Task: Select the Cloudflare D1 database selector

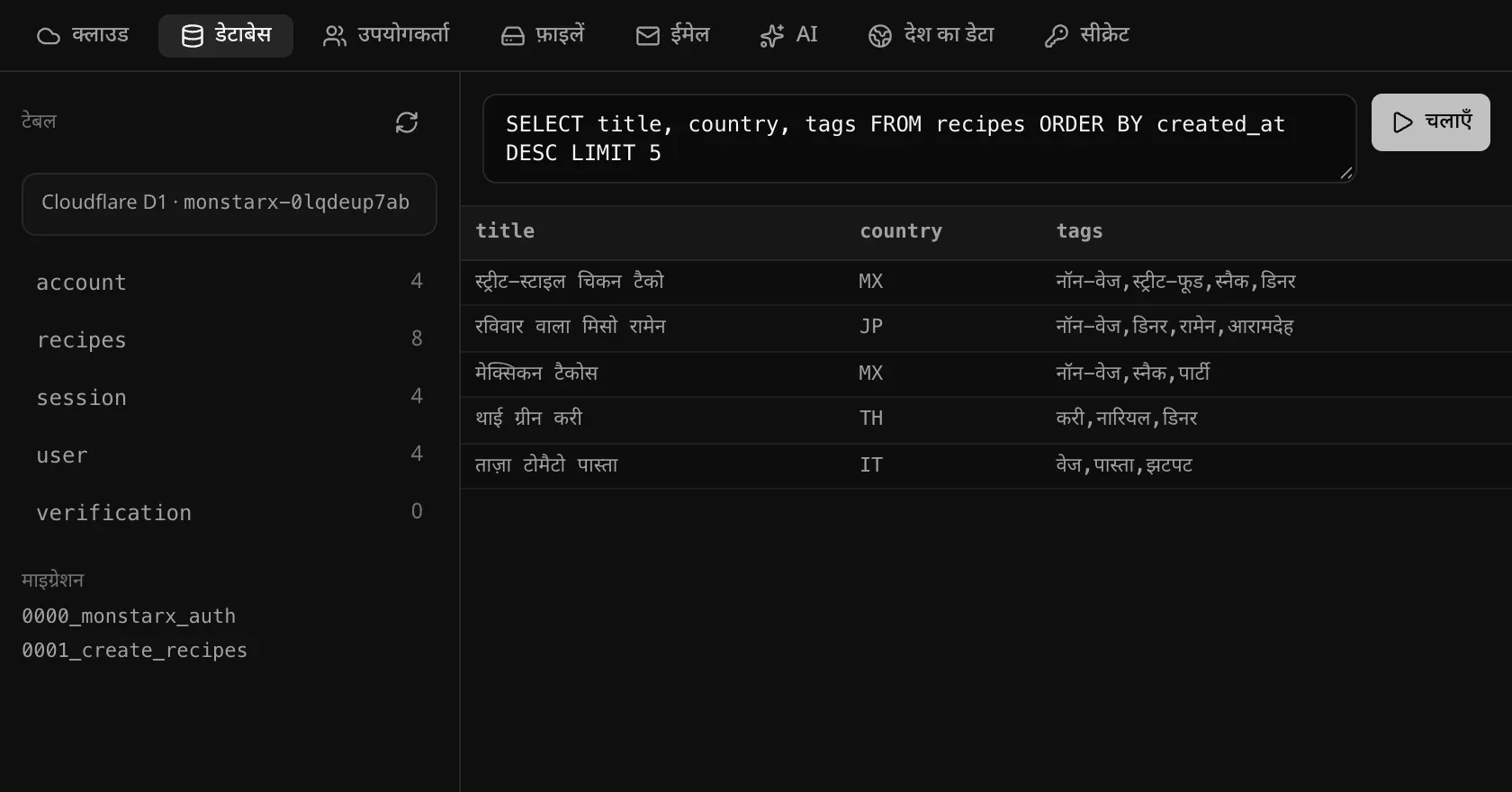Action: (x=229, y=204)
